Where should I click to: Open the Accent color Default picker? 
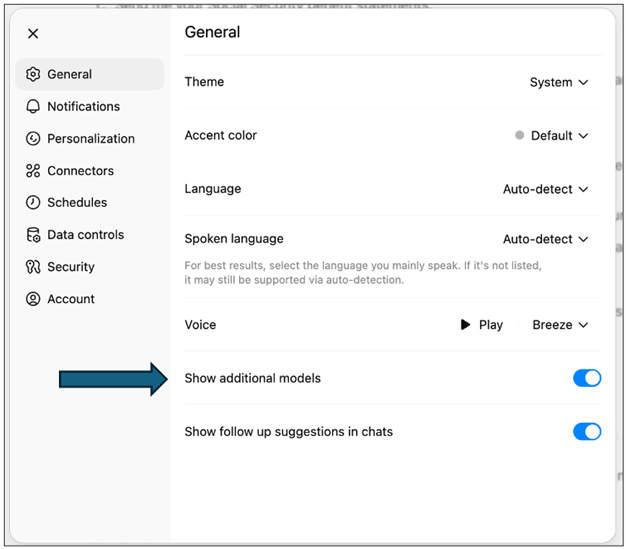(551, 136)
